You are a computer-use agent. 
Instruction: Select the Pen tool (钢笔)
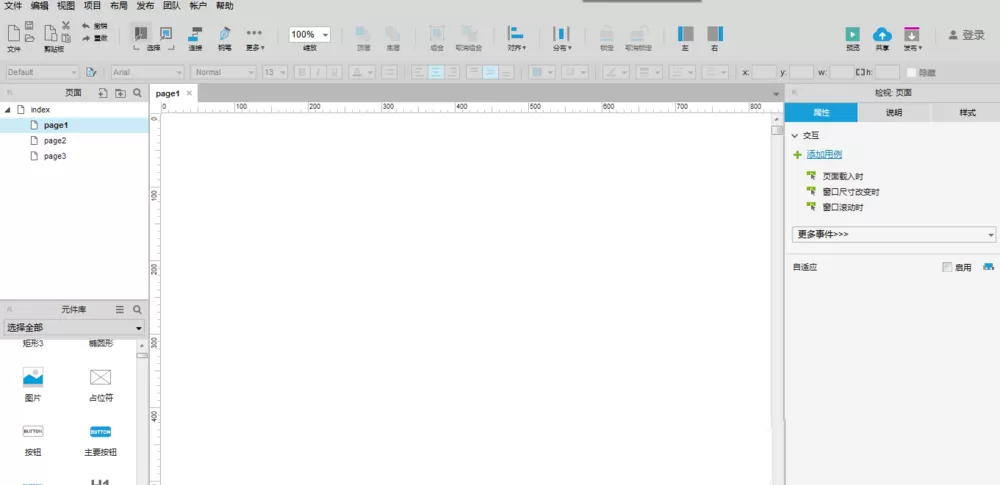(x=224, y=33)
